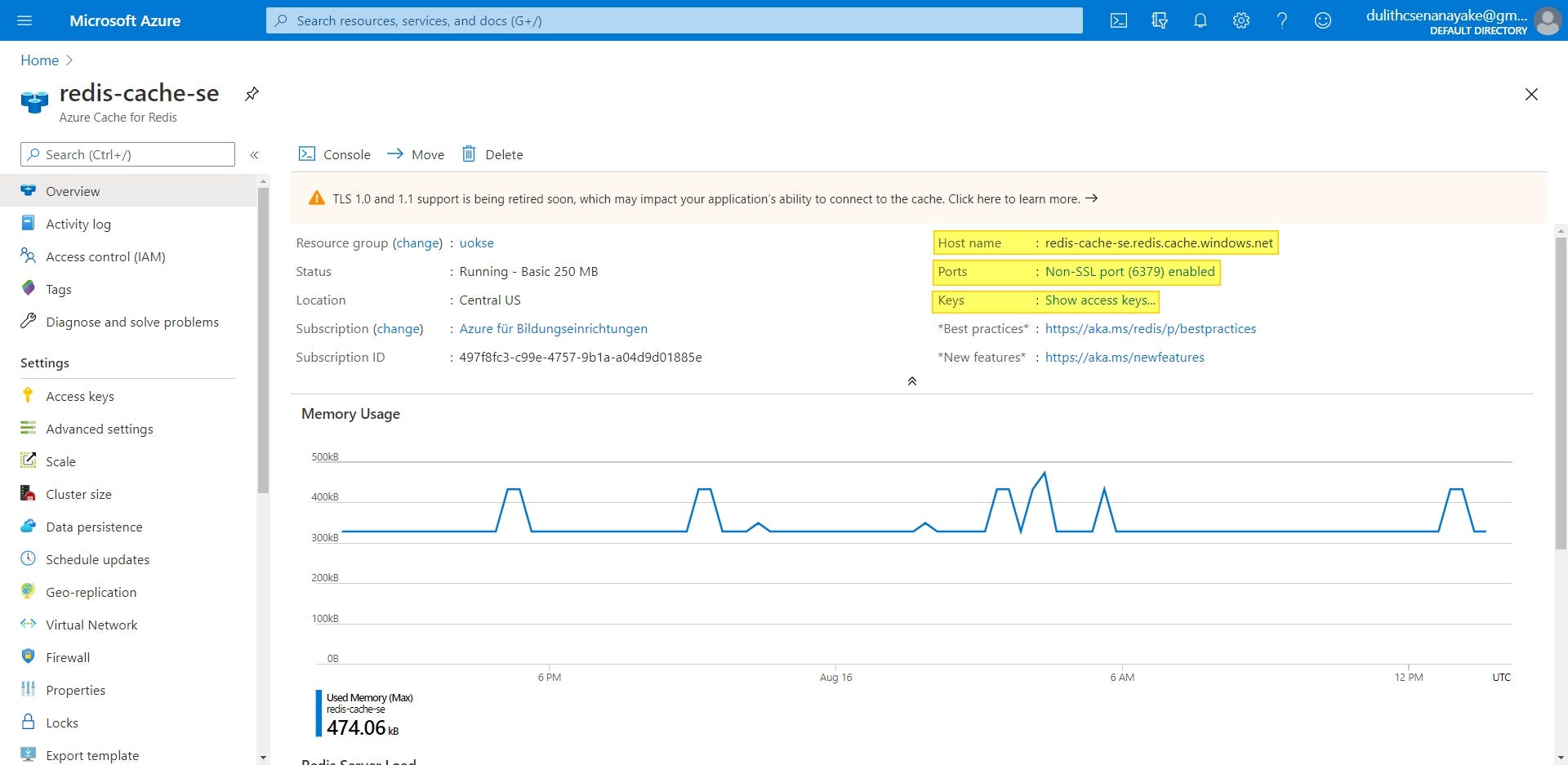
Task: Click the Geo-replication globe icon
Action: [x=28, y=591]
